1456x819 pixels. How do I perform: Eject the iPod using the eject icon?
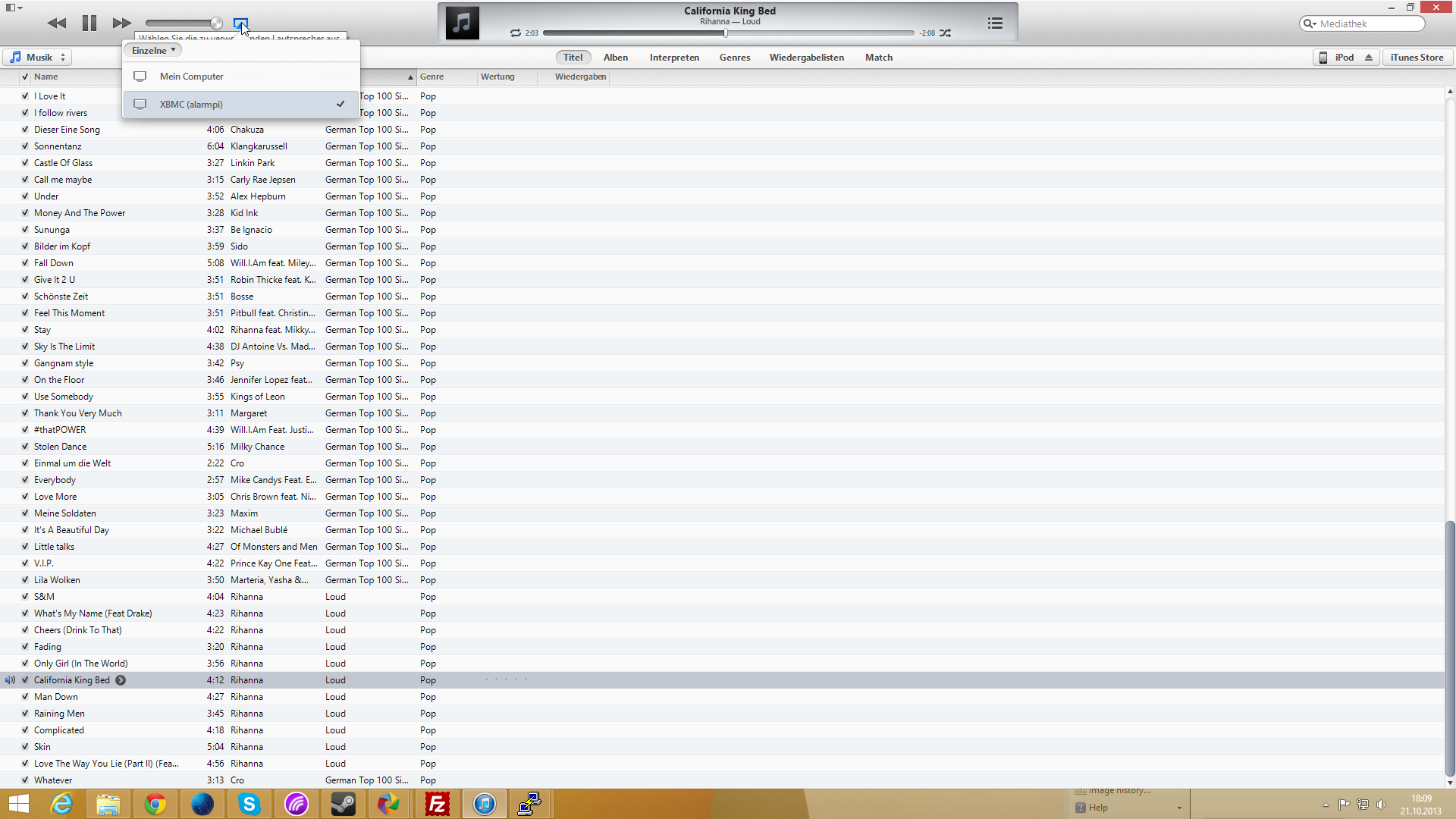pos(1368,58)
